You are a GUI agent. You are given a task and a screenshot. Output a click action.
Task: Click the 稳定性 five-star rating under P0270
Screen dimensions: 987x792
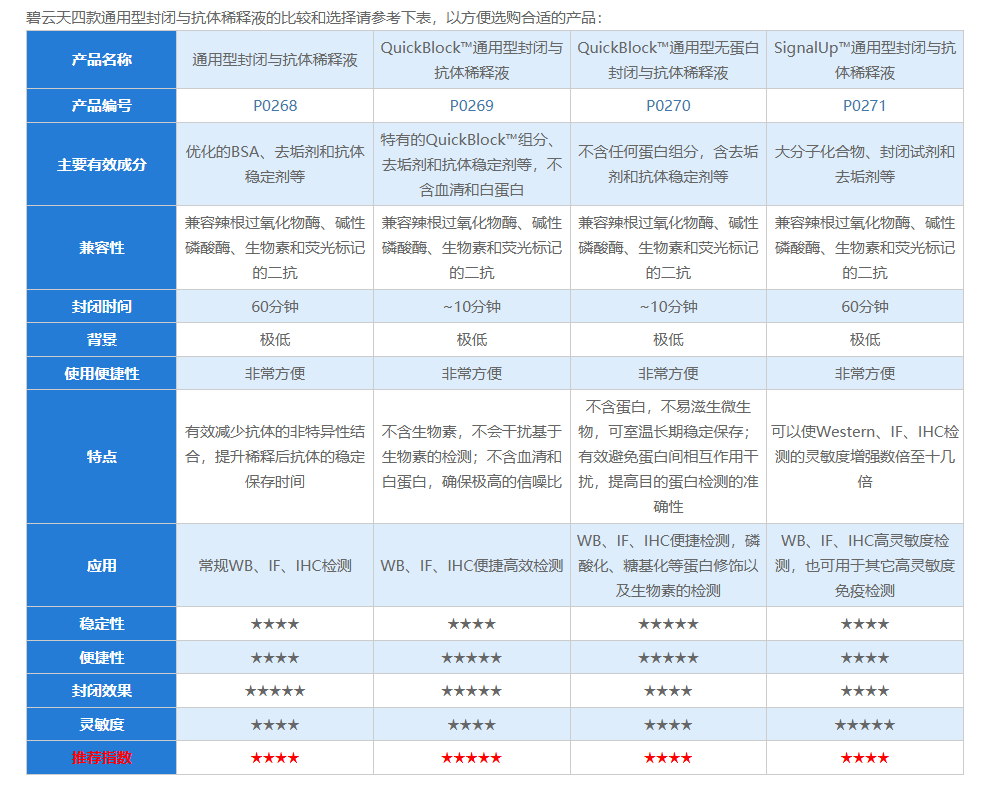point(666,623)
